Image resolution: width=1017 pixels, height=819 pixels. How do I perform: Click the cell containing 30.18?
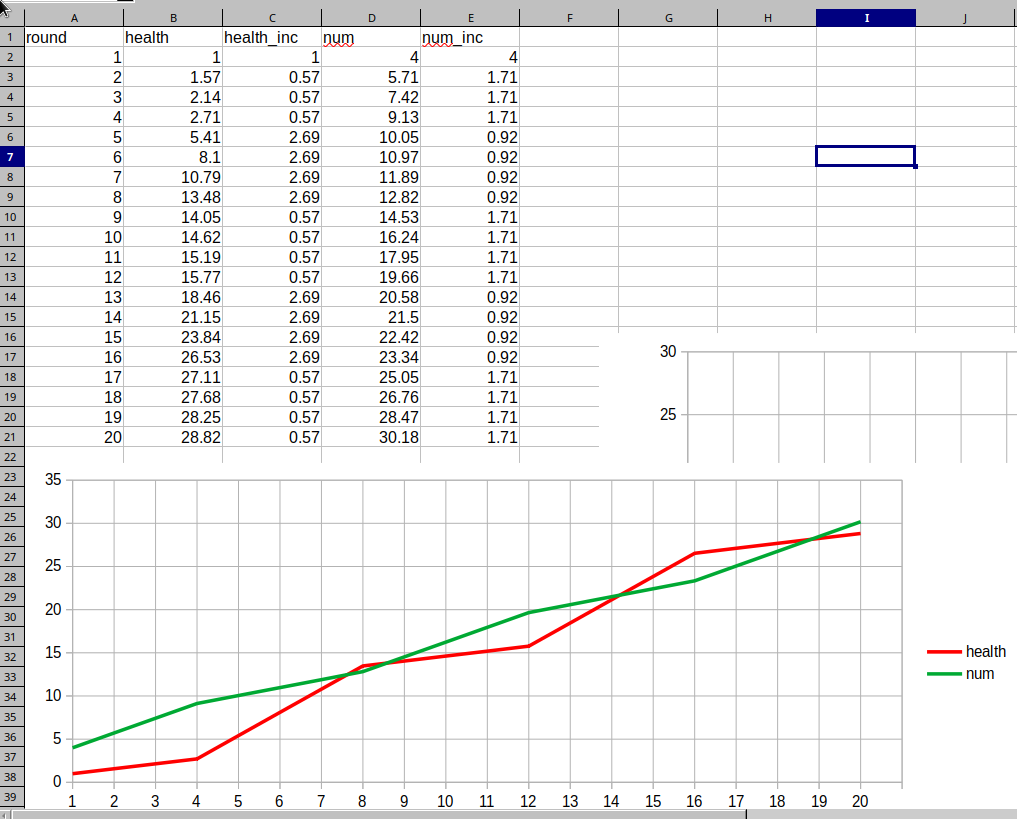[x=371, y=437]
